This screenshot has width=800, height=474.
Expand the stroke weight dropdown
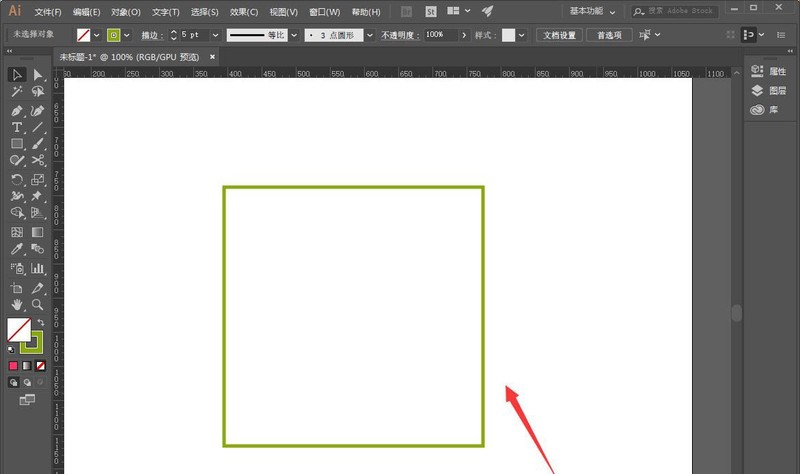click(x=216, y=34)
